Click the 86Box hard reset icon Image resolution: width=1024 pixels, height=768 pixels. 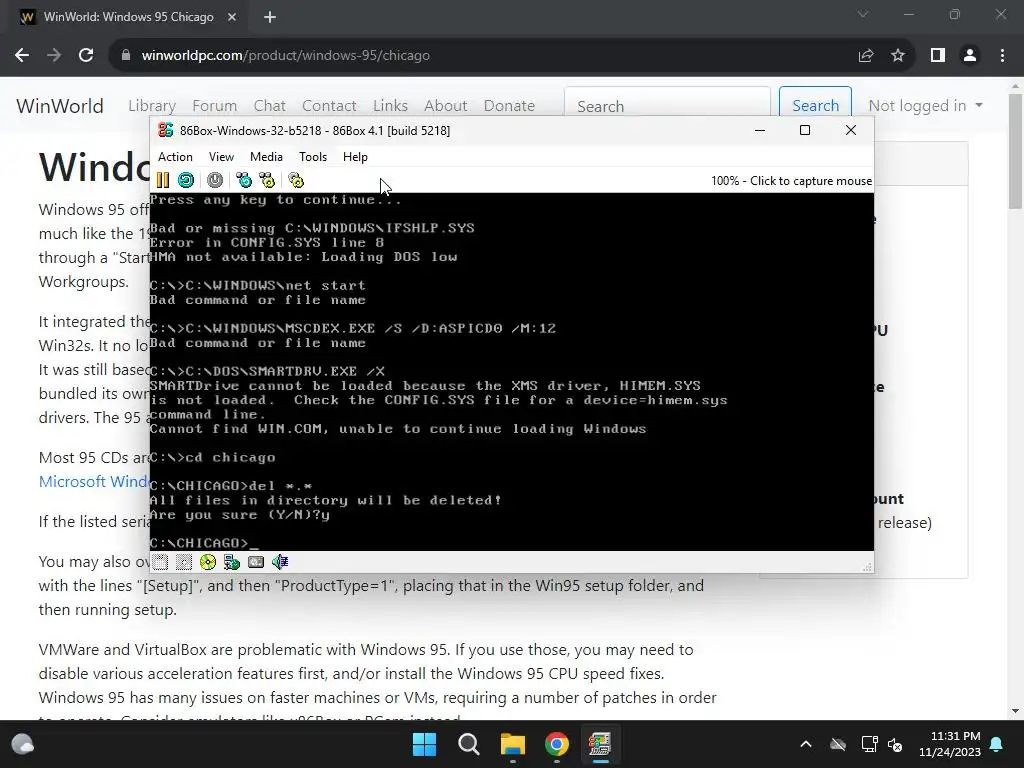coord(186,180)
